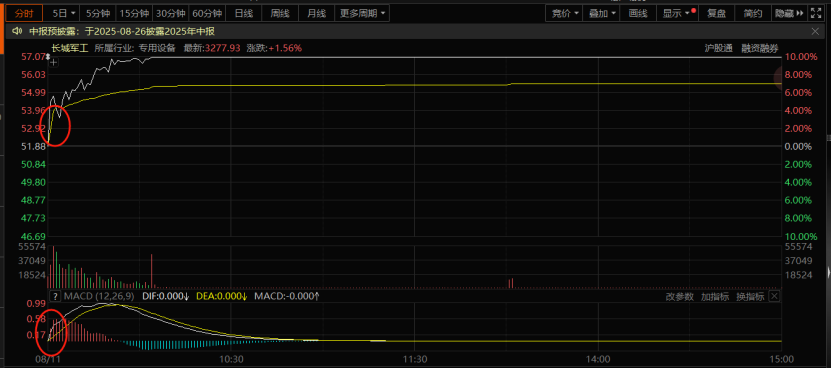Click the 换指标 change indicator link
The width and height of the screenshot is (831, 368).
(750, 296)
